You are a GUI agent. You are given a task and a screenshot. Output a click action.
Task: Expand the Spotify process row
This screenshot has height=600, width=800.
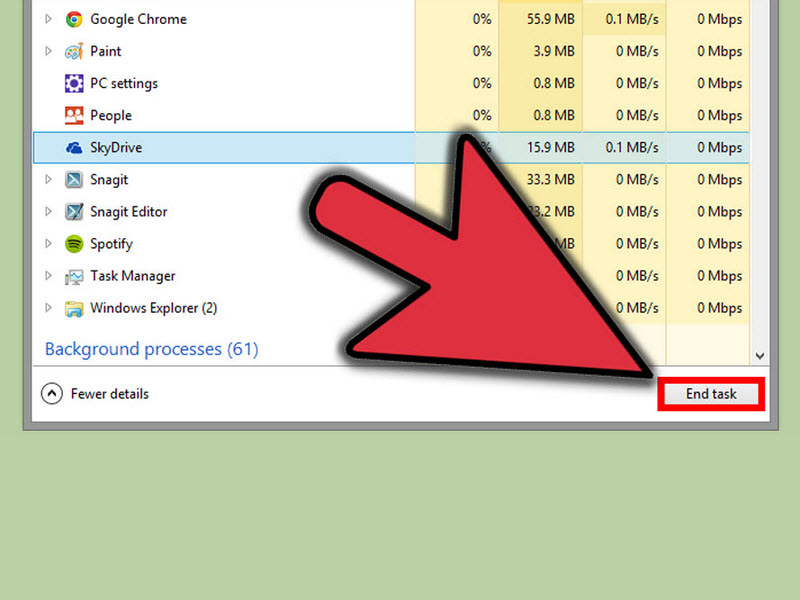point(48,243)
